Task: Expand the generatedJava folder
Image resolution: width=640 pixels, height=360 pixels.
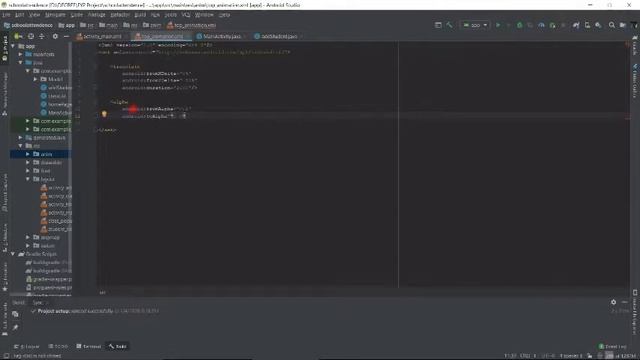Action: click(20, 138)
